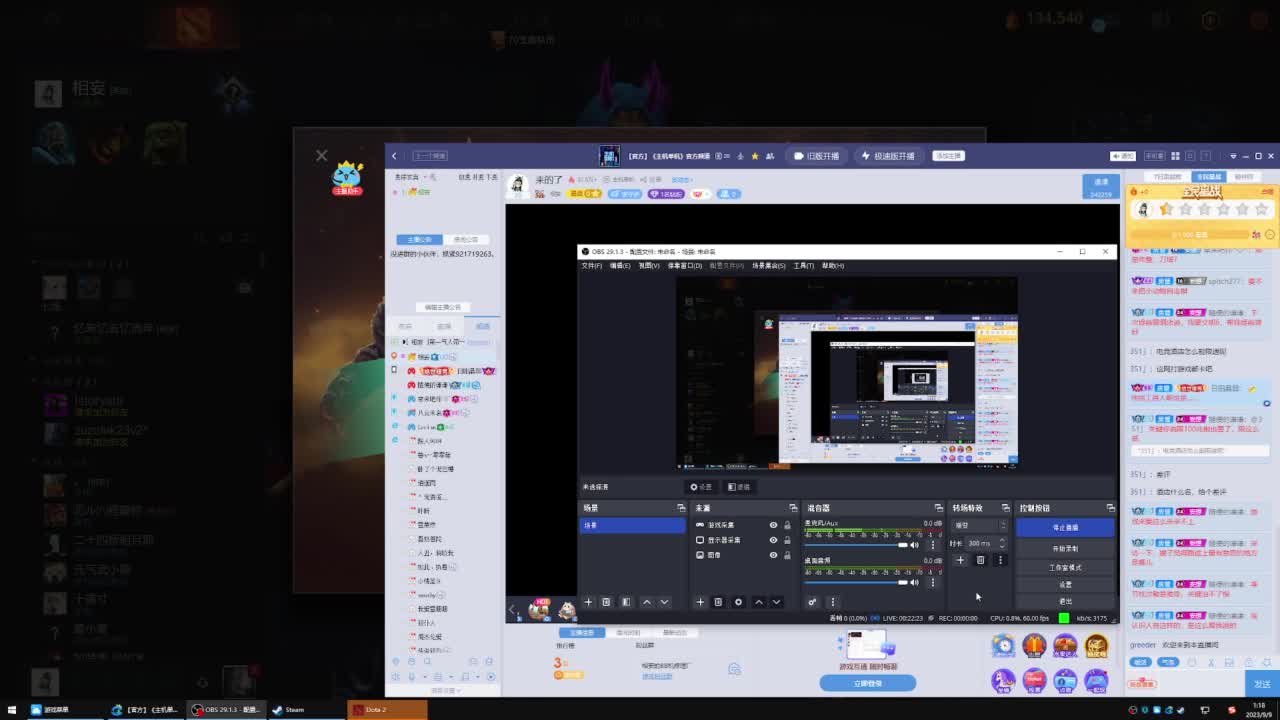The width and height of the screenshot is (1280, 720).
Task: Open OBS 工具(T) menu
Action: coord(804,266)
